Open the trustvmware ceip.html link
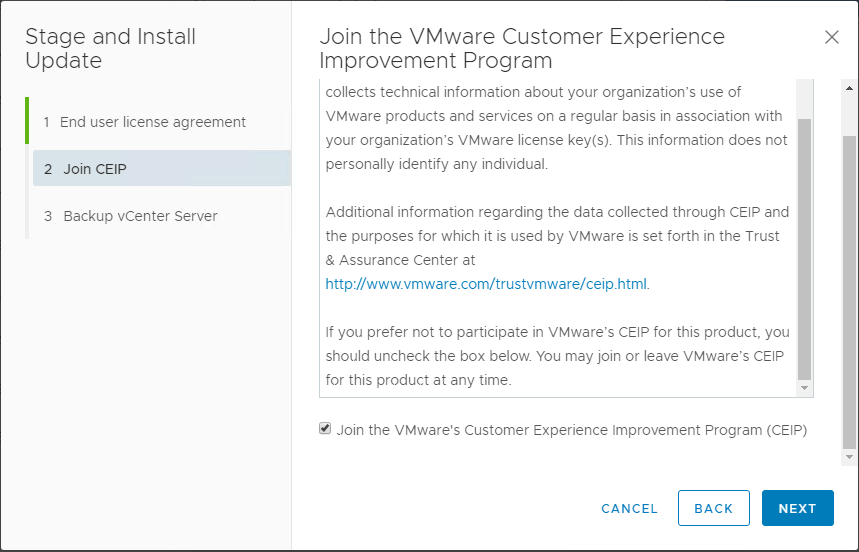 point(486,284)
